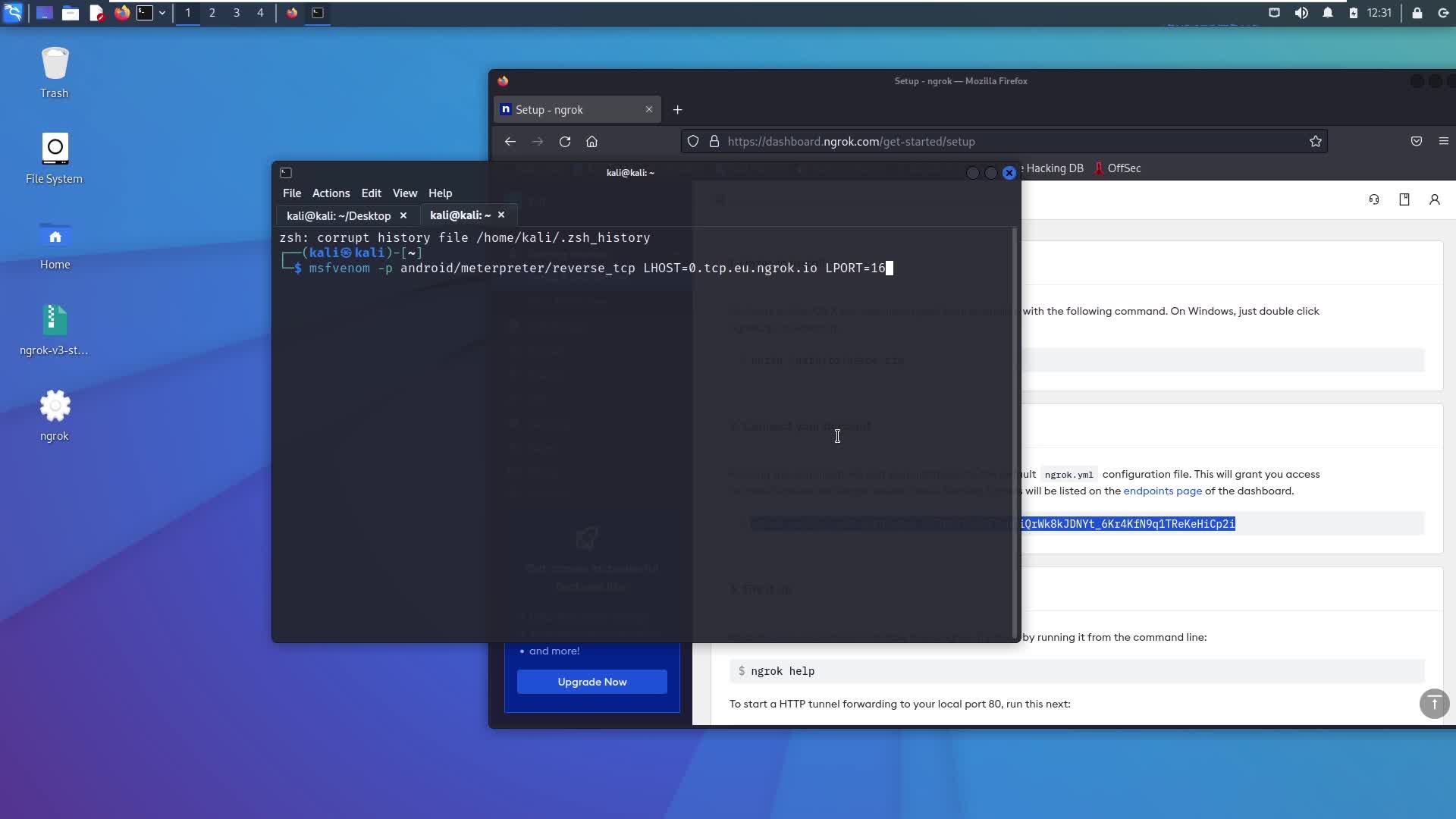The image size is (1456, 819).
Task: Select the ngrok executable on desktop
Action: coord(55,416)
